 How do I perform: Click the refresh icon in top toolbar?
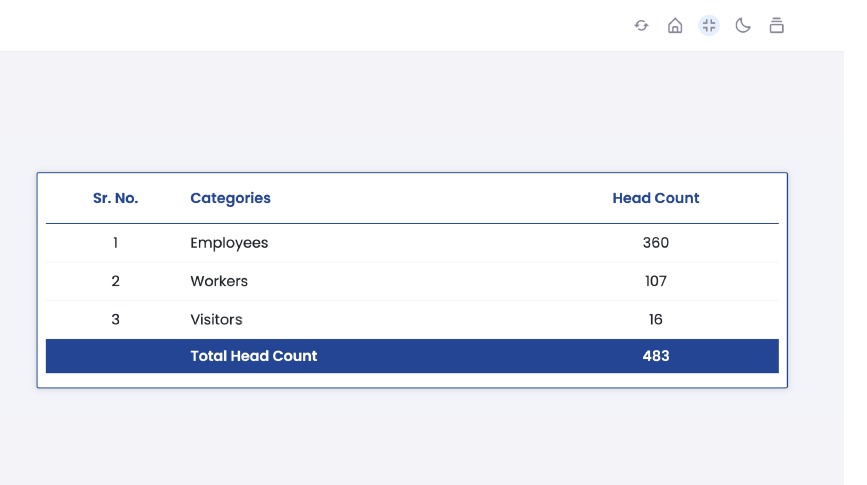(641, 26)
